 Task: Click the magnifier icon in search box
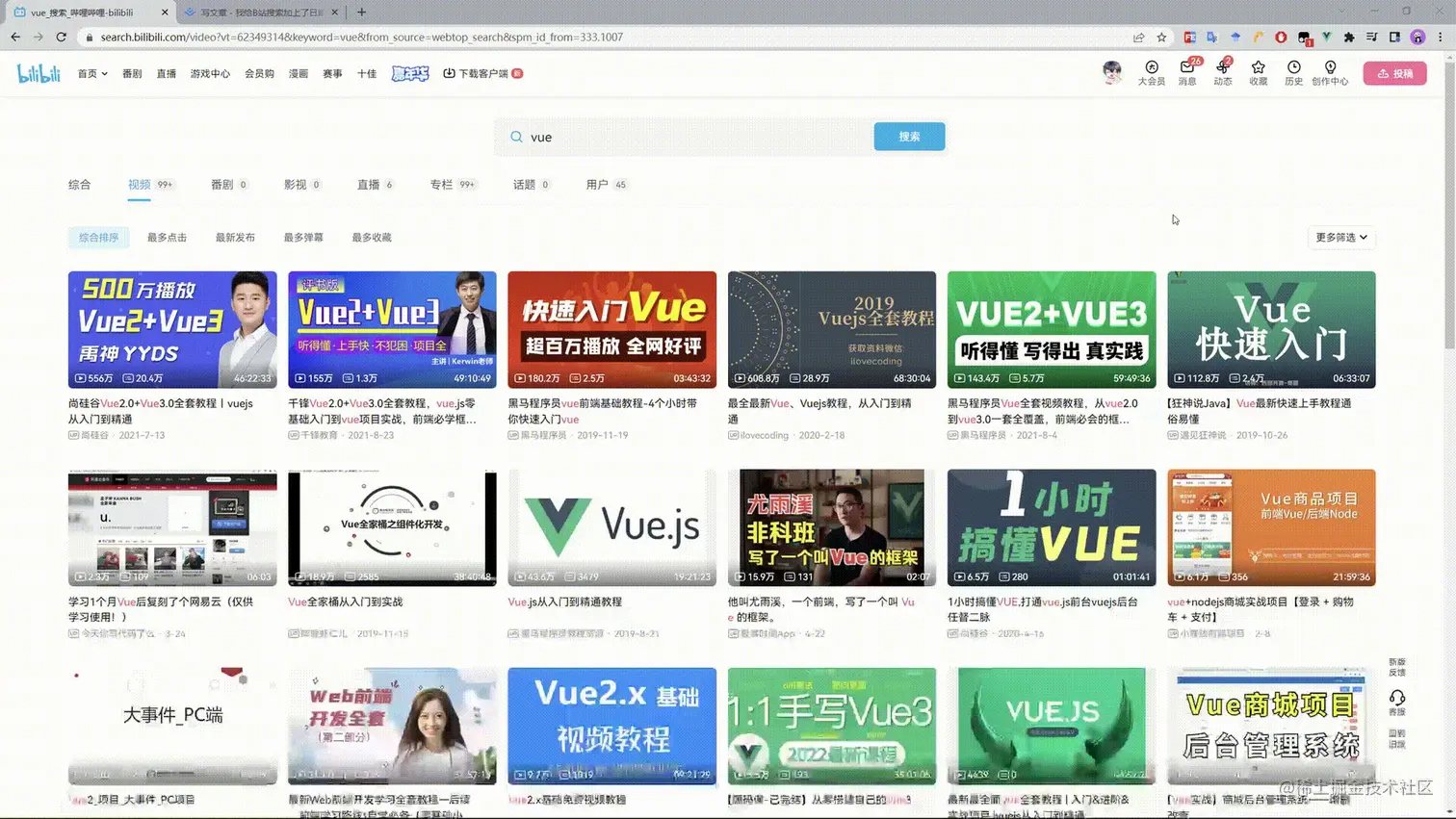coord(516,137)
